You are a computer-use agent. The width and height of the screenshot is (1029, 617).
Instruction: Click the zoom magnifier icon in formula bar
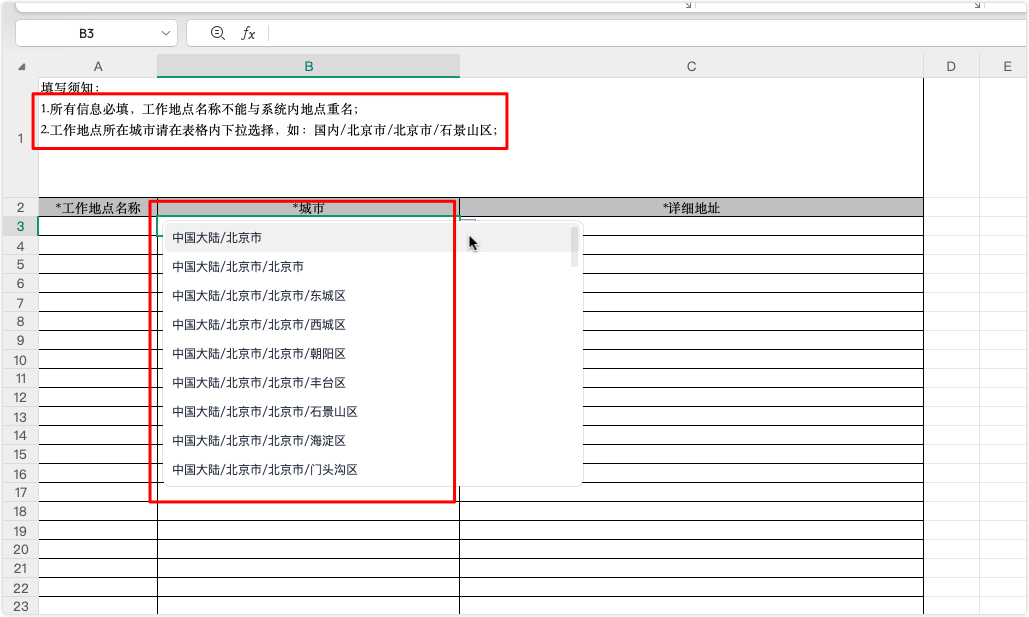(x=218, y=33)
